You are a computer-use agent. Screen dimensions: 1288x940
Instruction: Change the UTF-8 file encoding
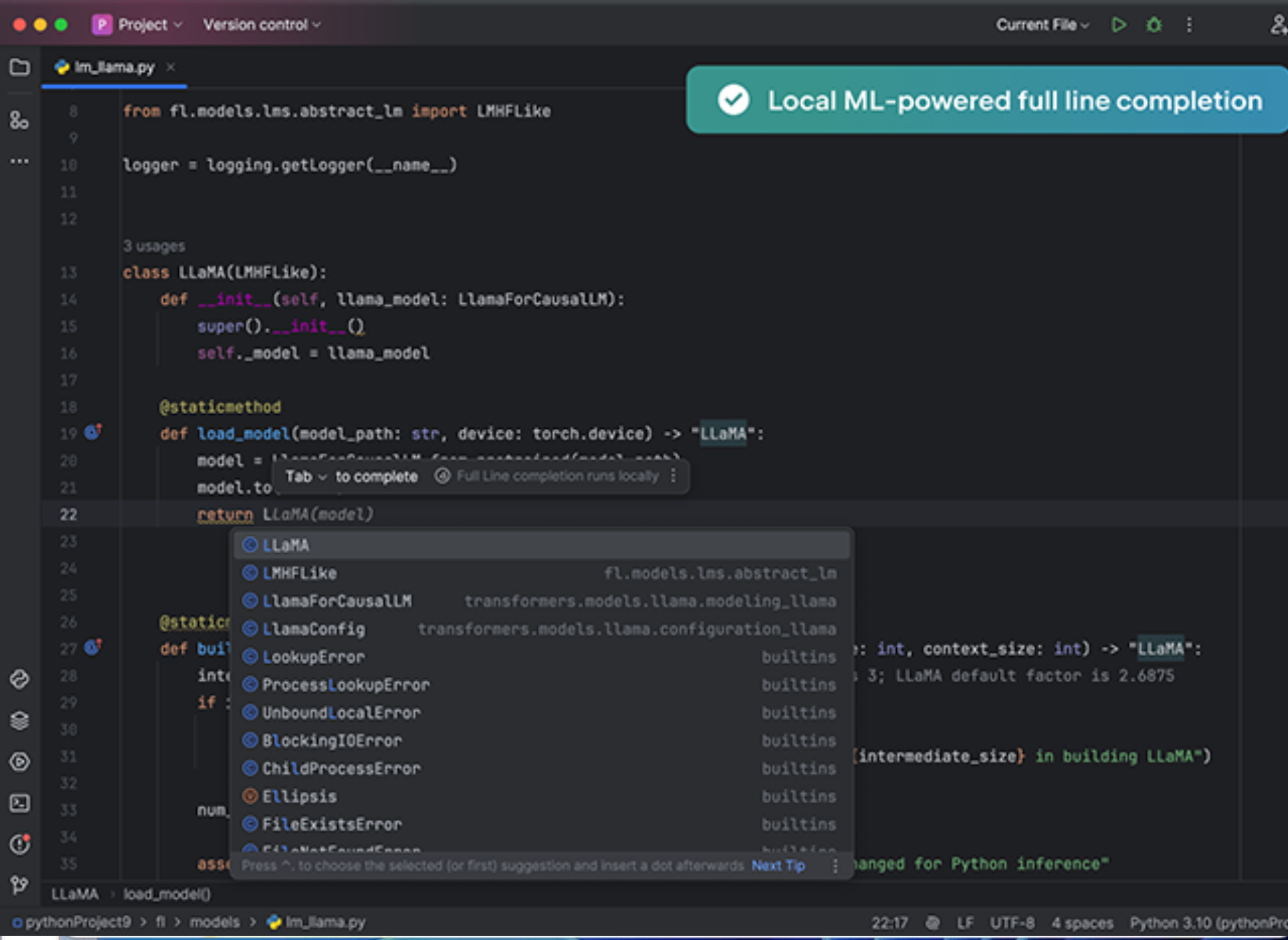(1012, 923)
